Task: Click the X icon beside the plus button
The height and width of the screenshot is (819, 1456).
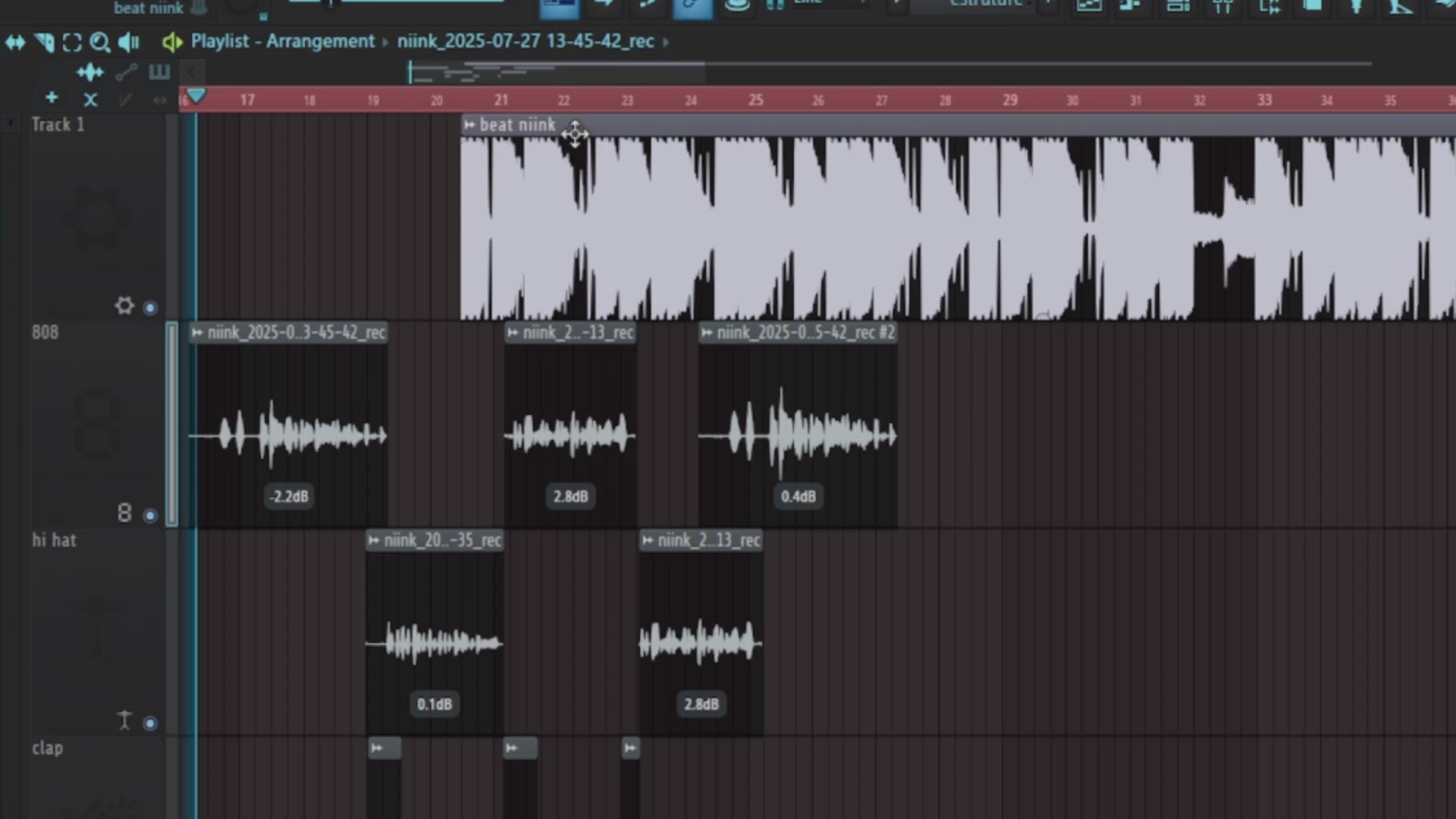Action: 90,99
